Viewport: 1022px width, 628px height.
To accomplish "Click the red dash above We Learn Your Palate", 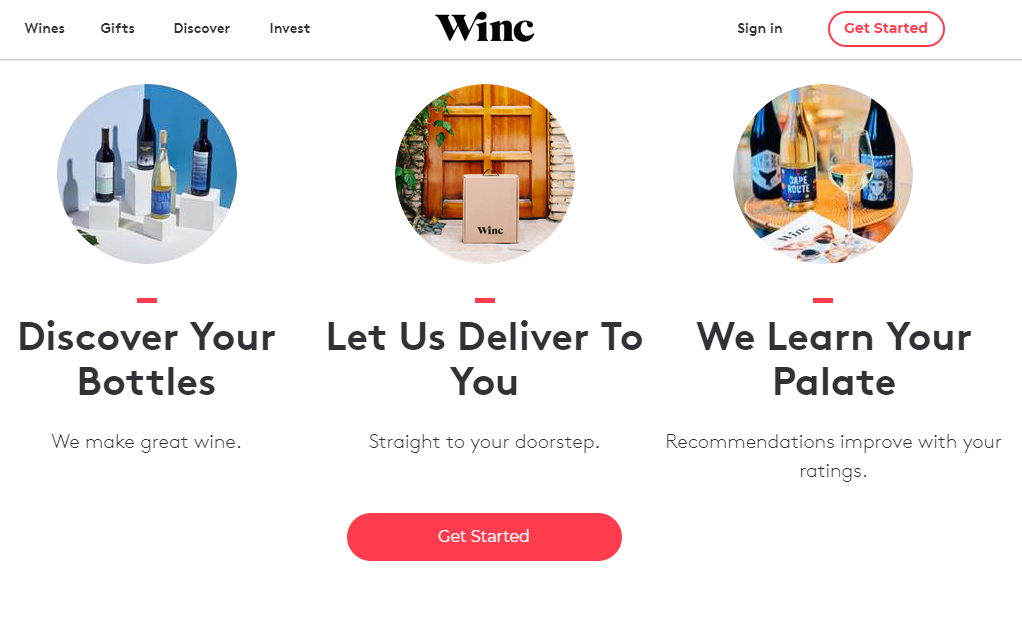I will 823,300.
